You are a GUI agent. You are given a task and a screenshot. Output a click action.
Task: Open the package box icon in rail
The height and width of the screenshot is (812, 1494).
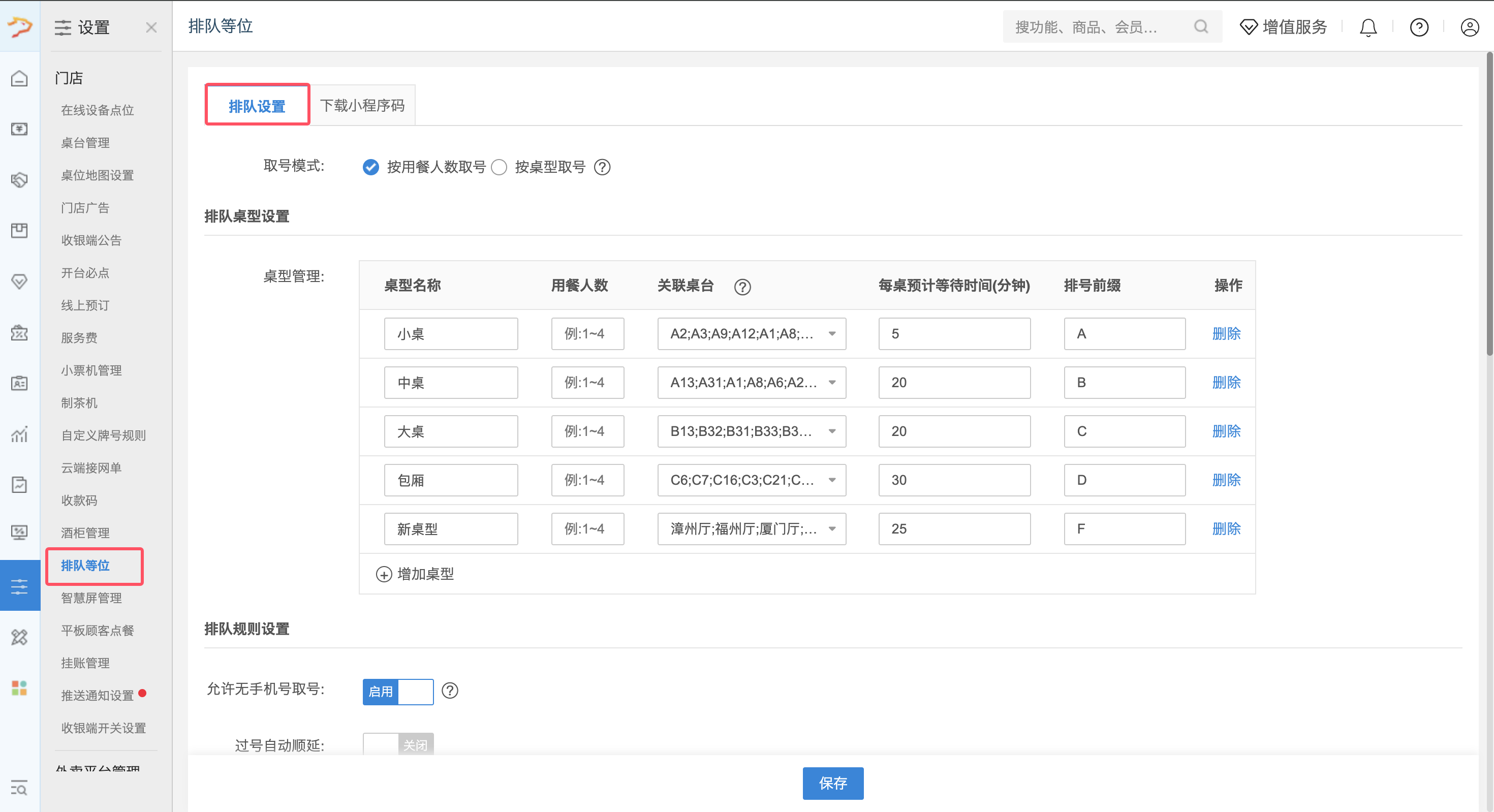click(x=19, y=230)
